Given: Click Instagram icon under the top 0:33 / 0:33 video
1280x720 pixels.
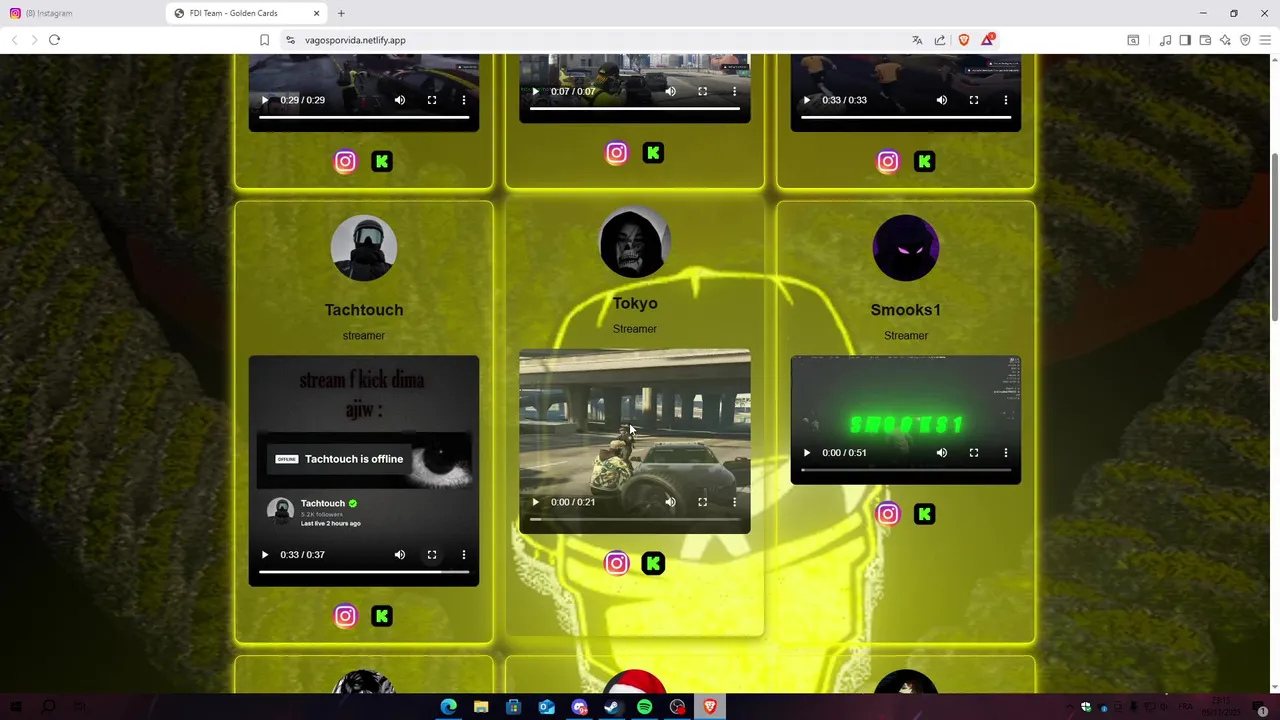Looking at the screenshot, I should tap(888, 161).
